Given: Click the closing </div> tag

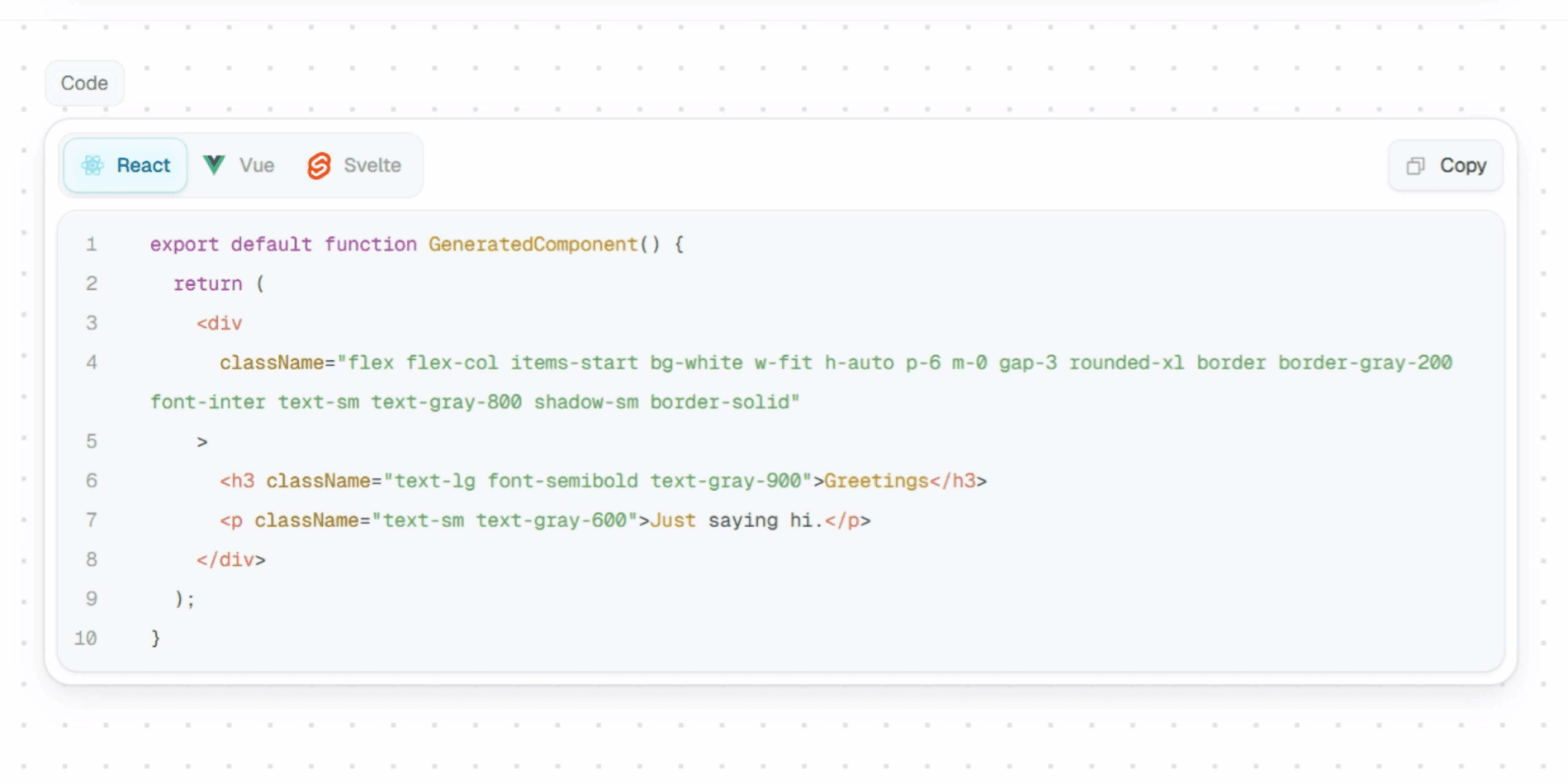Looking at the screenshot, I should [x=230, y=560].
